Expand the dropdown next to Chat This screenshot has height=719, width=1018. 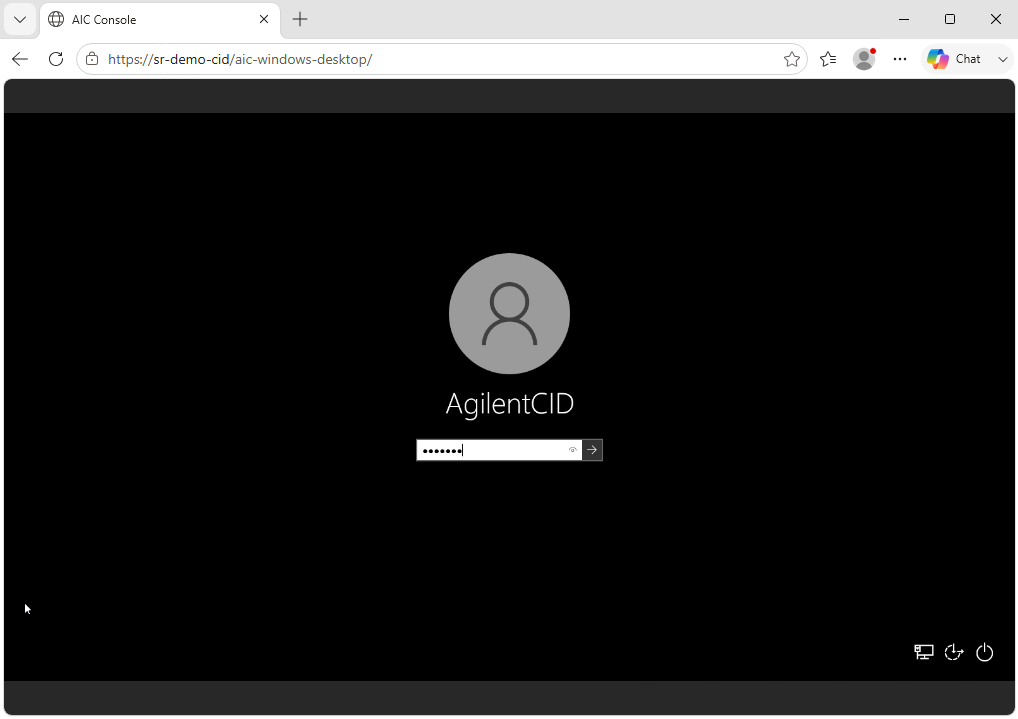pos(1002,59)
